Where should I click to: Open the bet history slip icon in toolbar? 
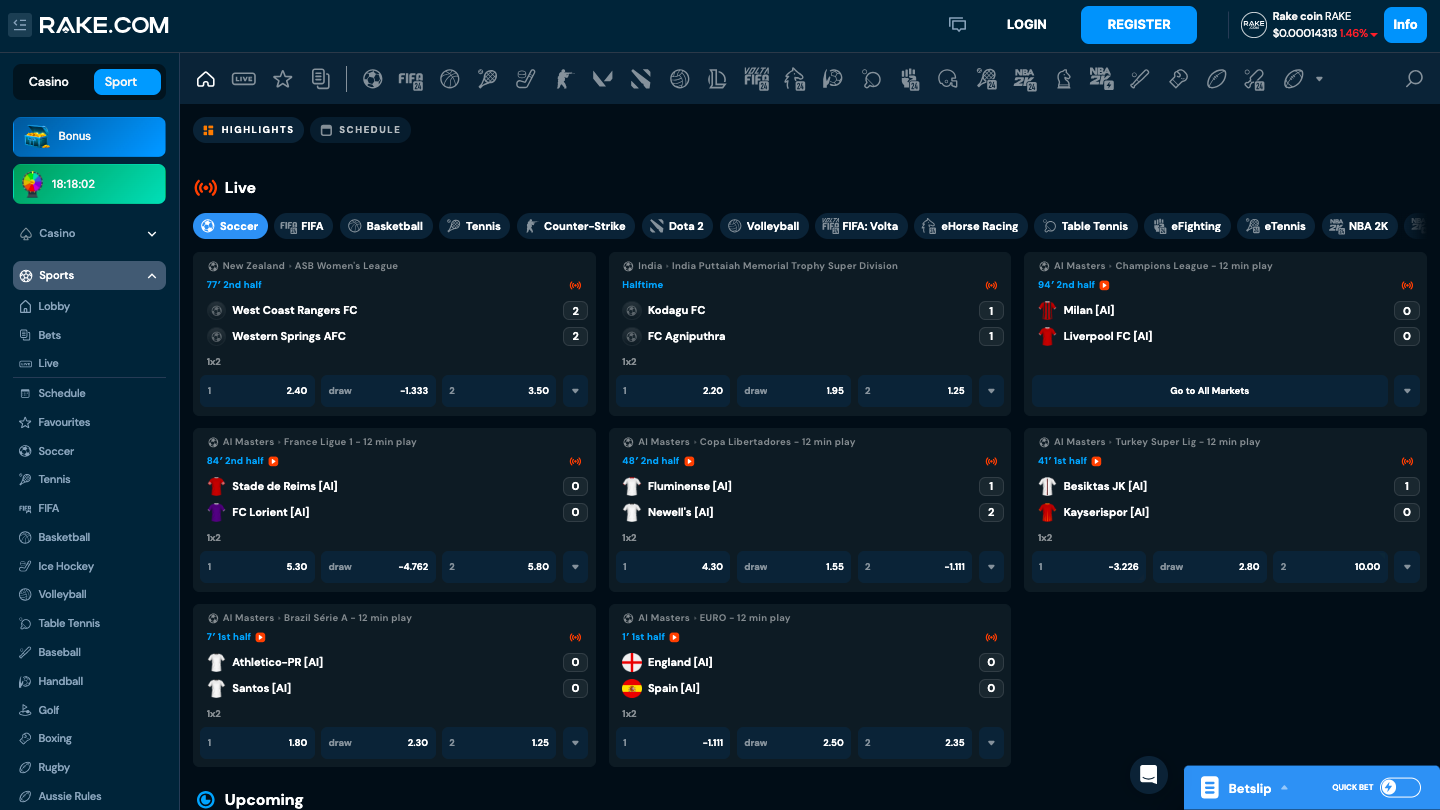(x=321, y=79)
